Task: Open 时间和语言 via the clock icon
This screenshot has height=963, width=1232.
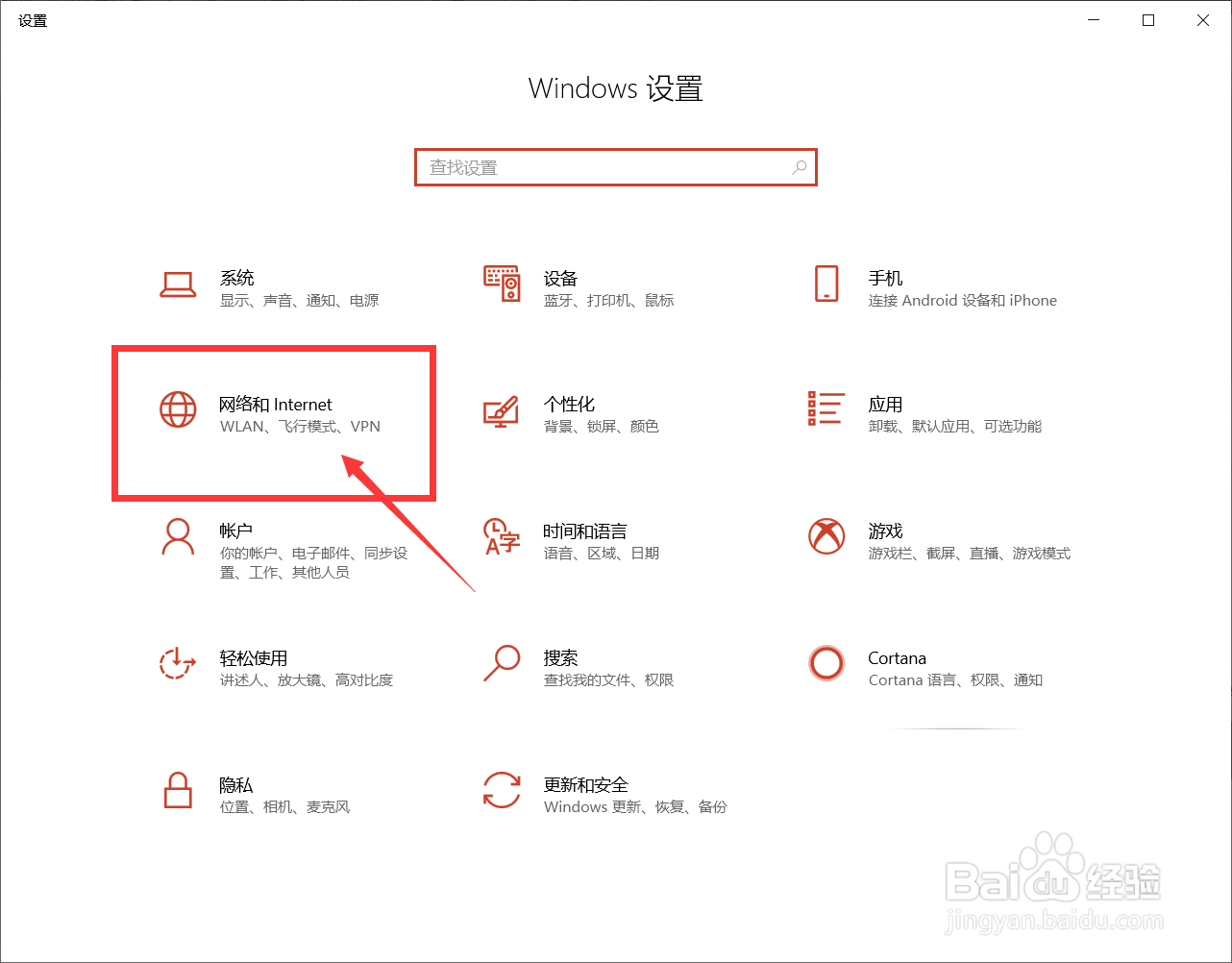Action: tap(501, 538)
